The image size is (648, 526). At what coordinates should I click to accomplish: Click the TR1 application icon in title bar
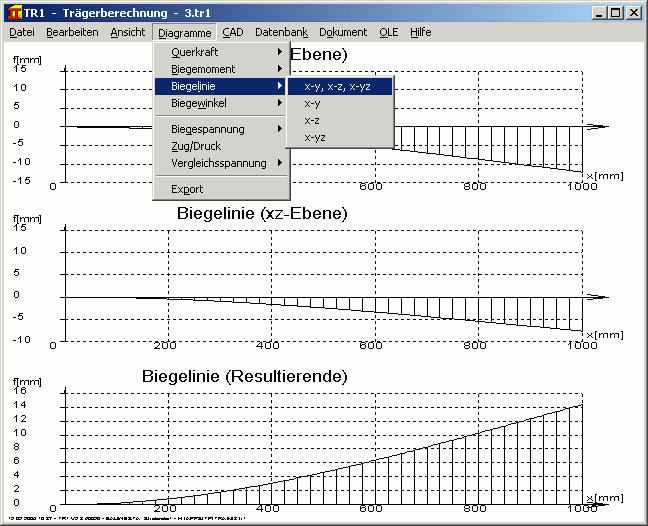tap(12, 13)
